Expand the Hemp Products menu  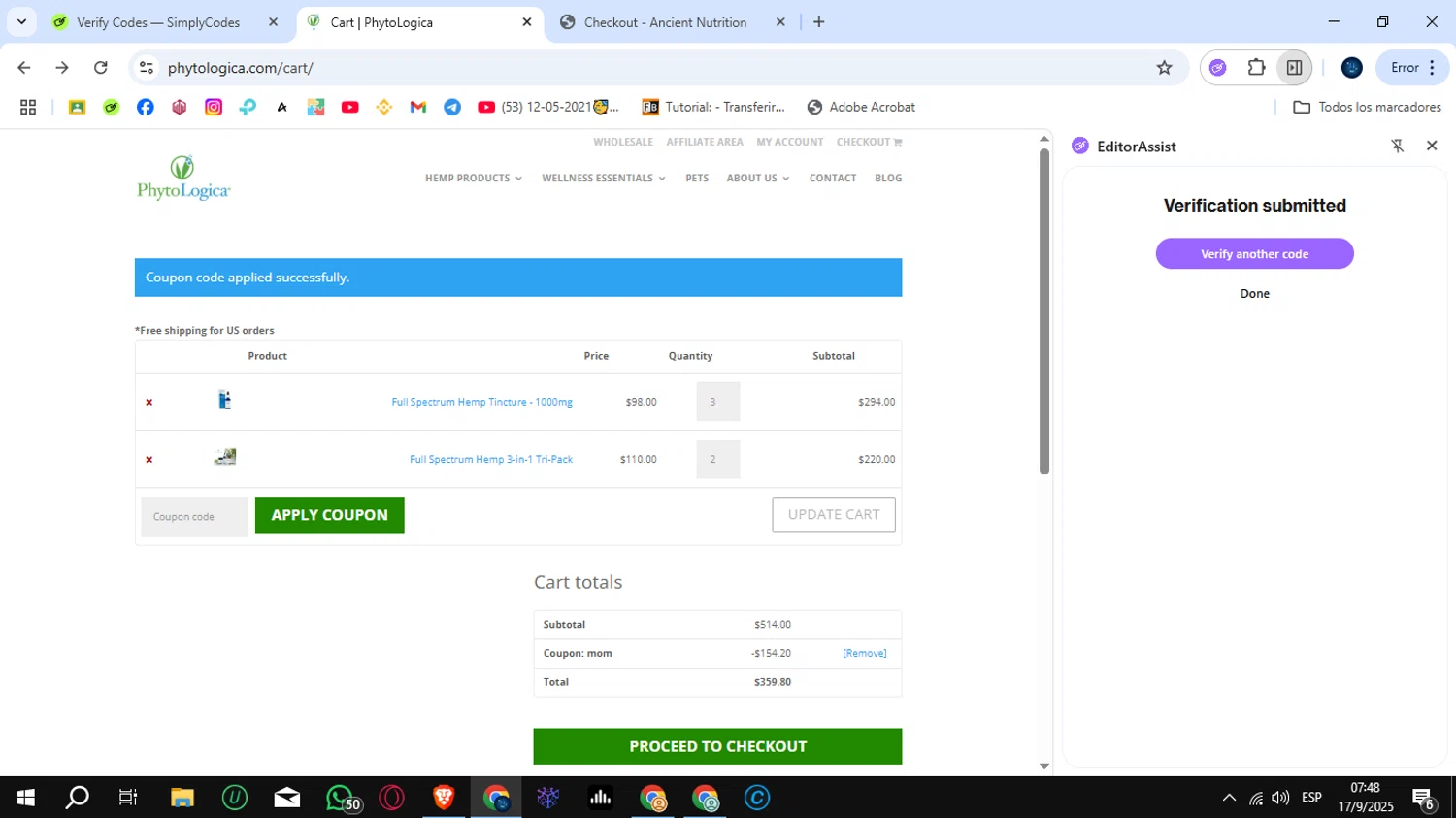(474, 179)
